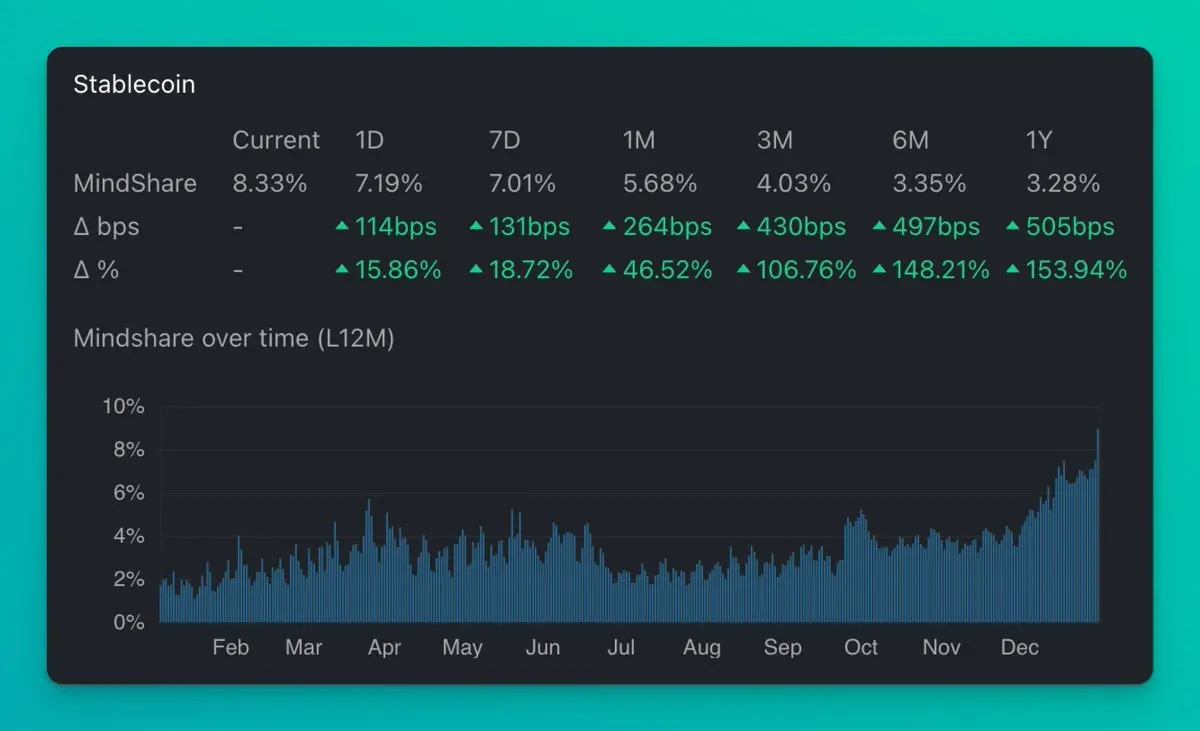
Task: Click the 8.33% current mindshare value
Action: coord(270,183)
